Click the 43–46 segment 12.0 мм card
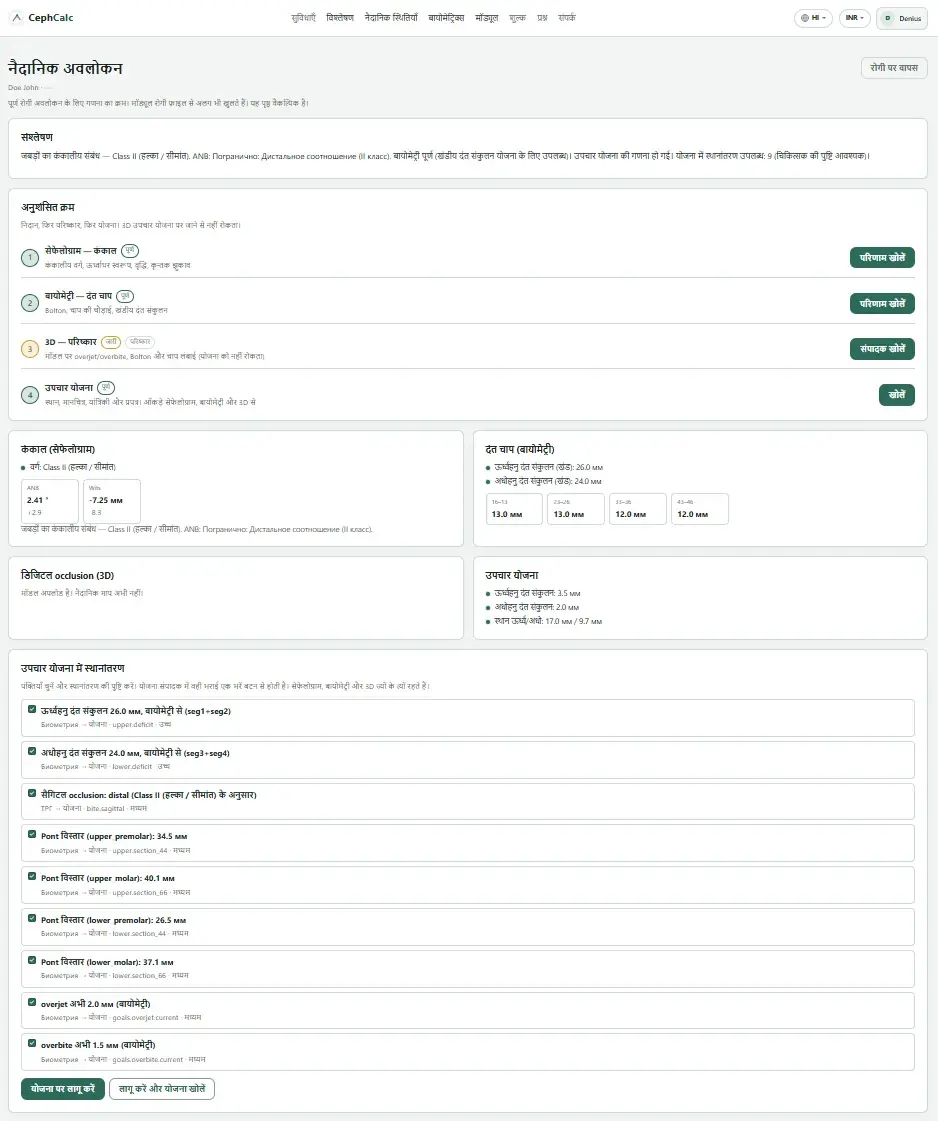The height and width of the screenshot is (1121, 938). (x=700, y=509)
